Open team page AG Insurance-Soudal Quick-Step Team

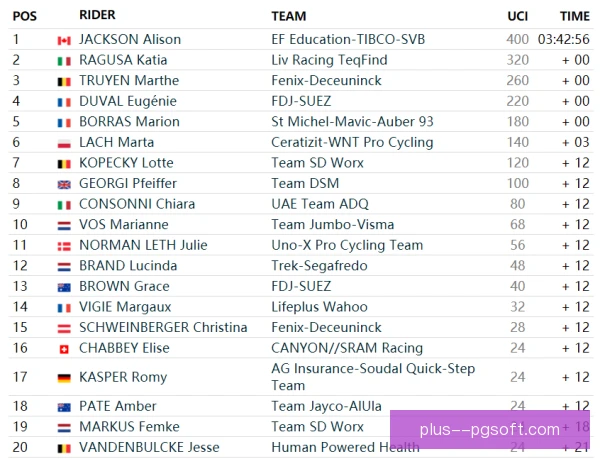[x=373, y=377]
